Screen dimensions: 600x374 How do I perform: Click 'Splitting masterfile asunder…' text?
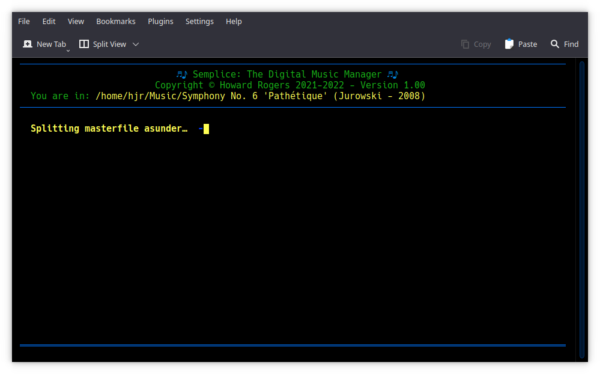click(109, 129)
